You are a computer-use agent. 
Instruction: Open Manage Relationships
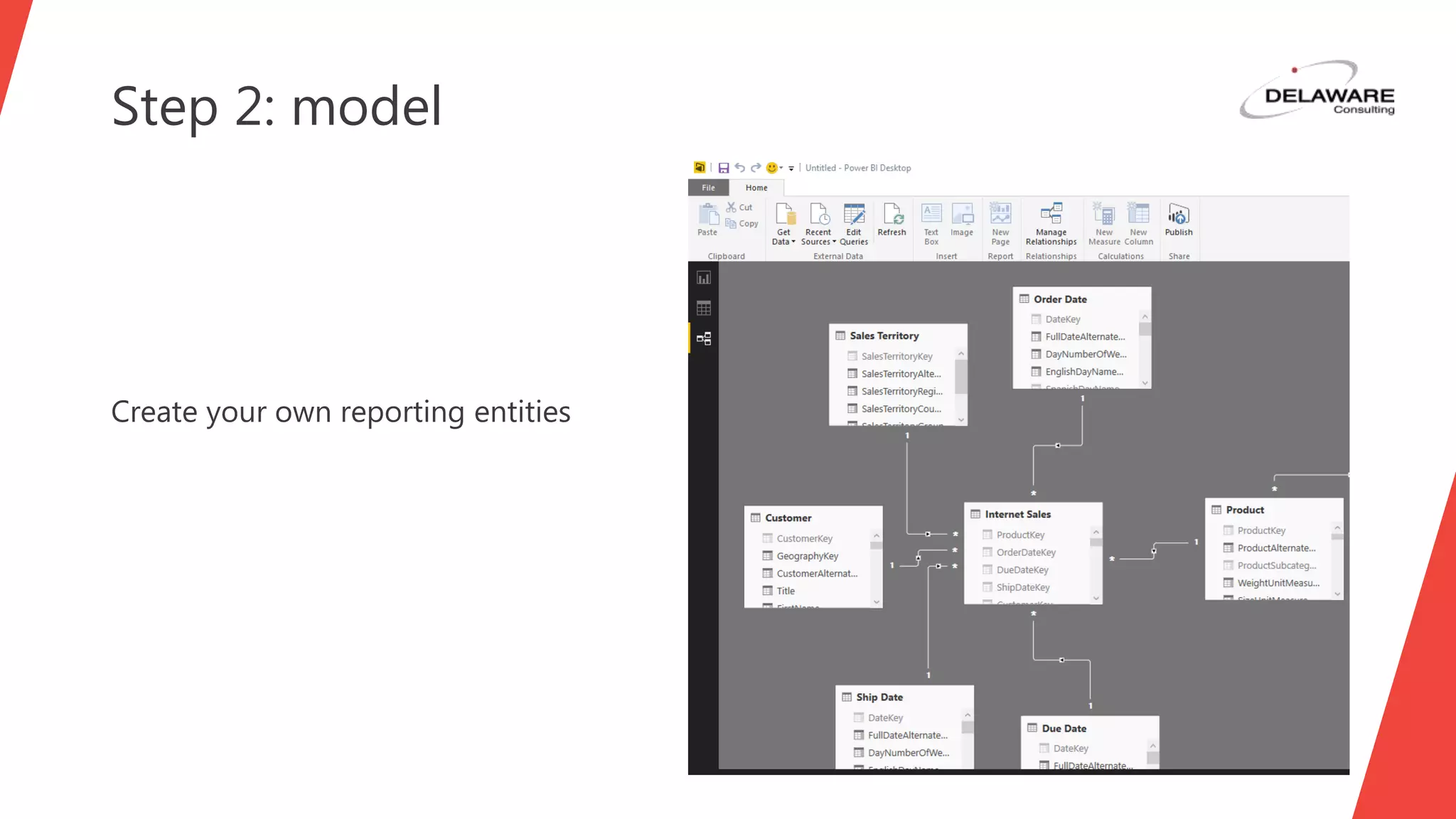[x=1051, y=224]
